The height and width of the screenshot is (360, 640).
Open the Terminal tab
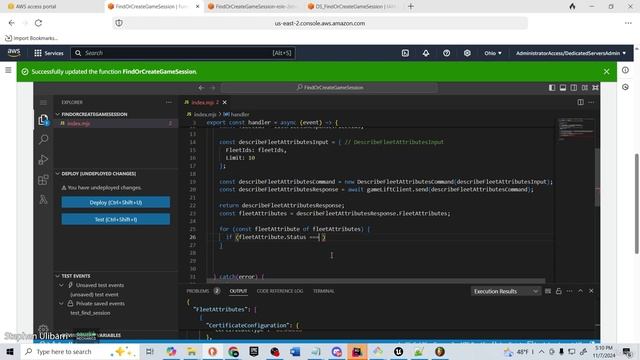(x=323, y=291)
